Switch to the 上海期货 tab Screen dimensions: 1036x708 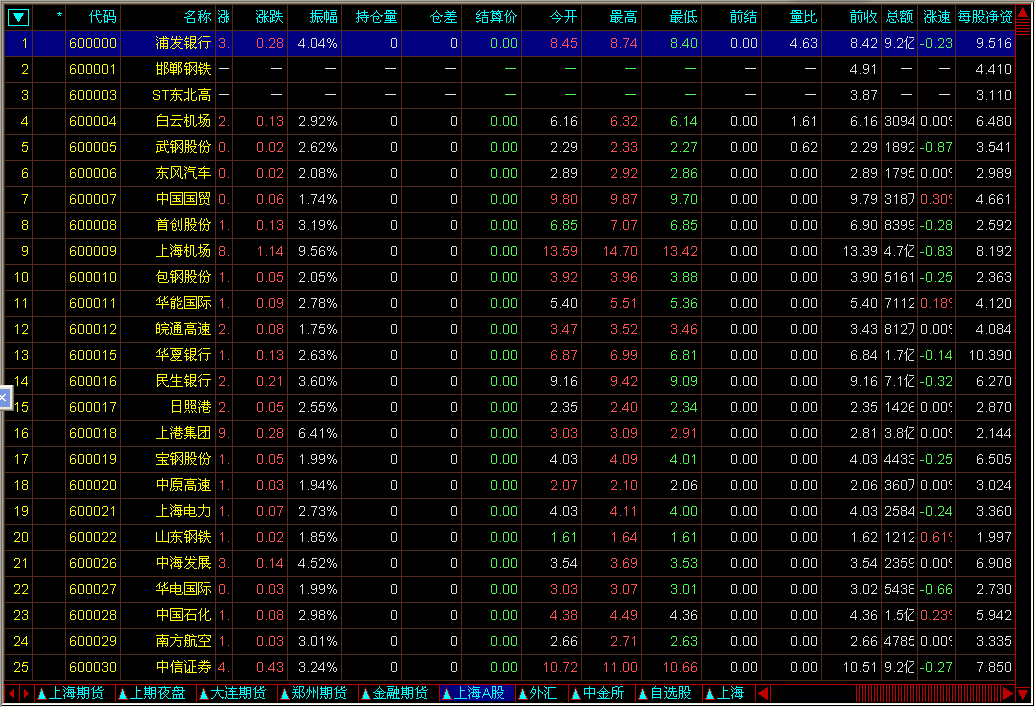71,693
